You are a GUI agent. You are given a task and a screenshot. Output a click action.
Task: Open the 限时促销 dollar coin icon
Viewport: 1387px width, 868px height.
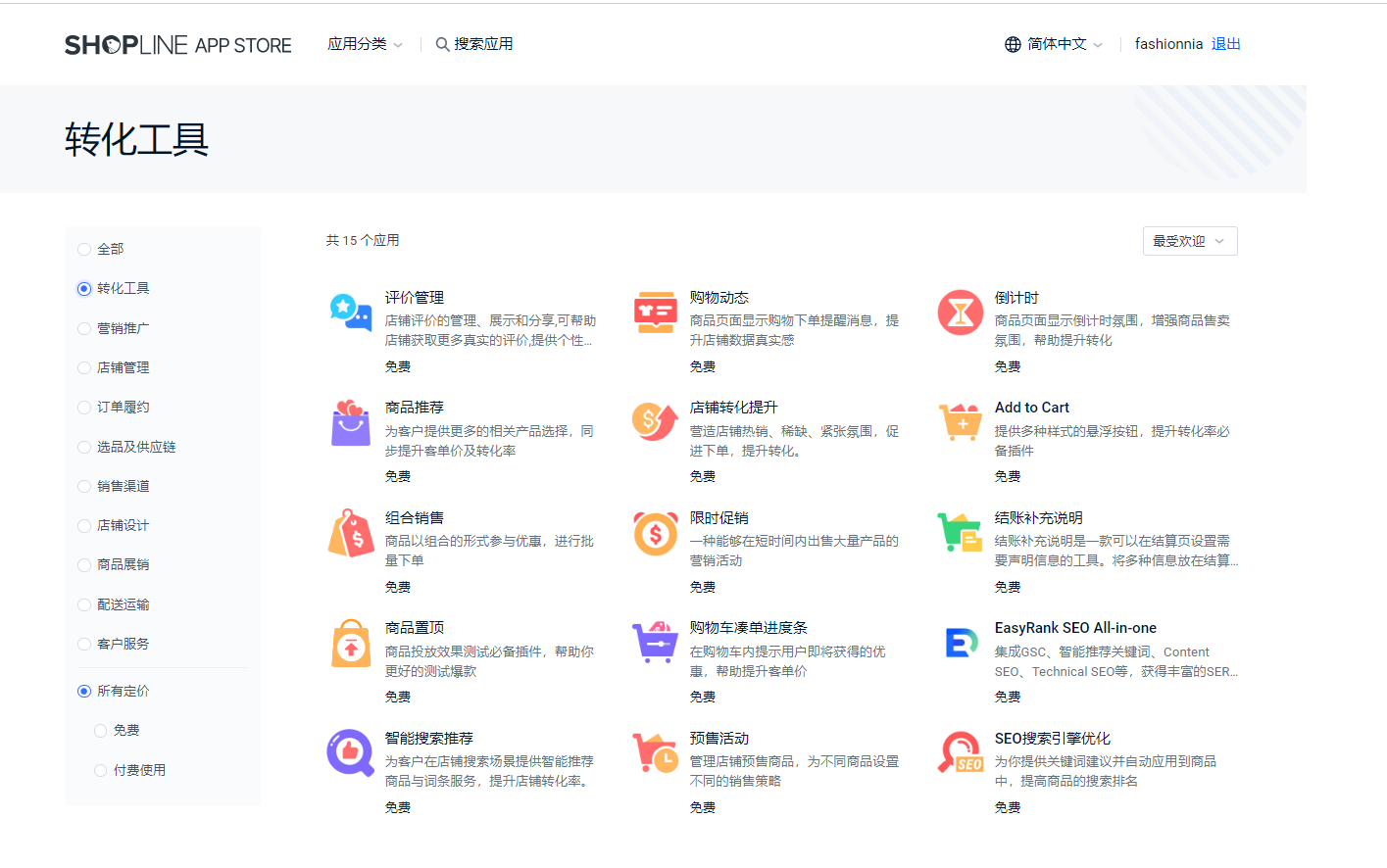tap(655, 534)
